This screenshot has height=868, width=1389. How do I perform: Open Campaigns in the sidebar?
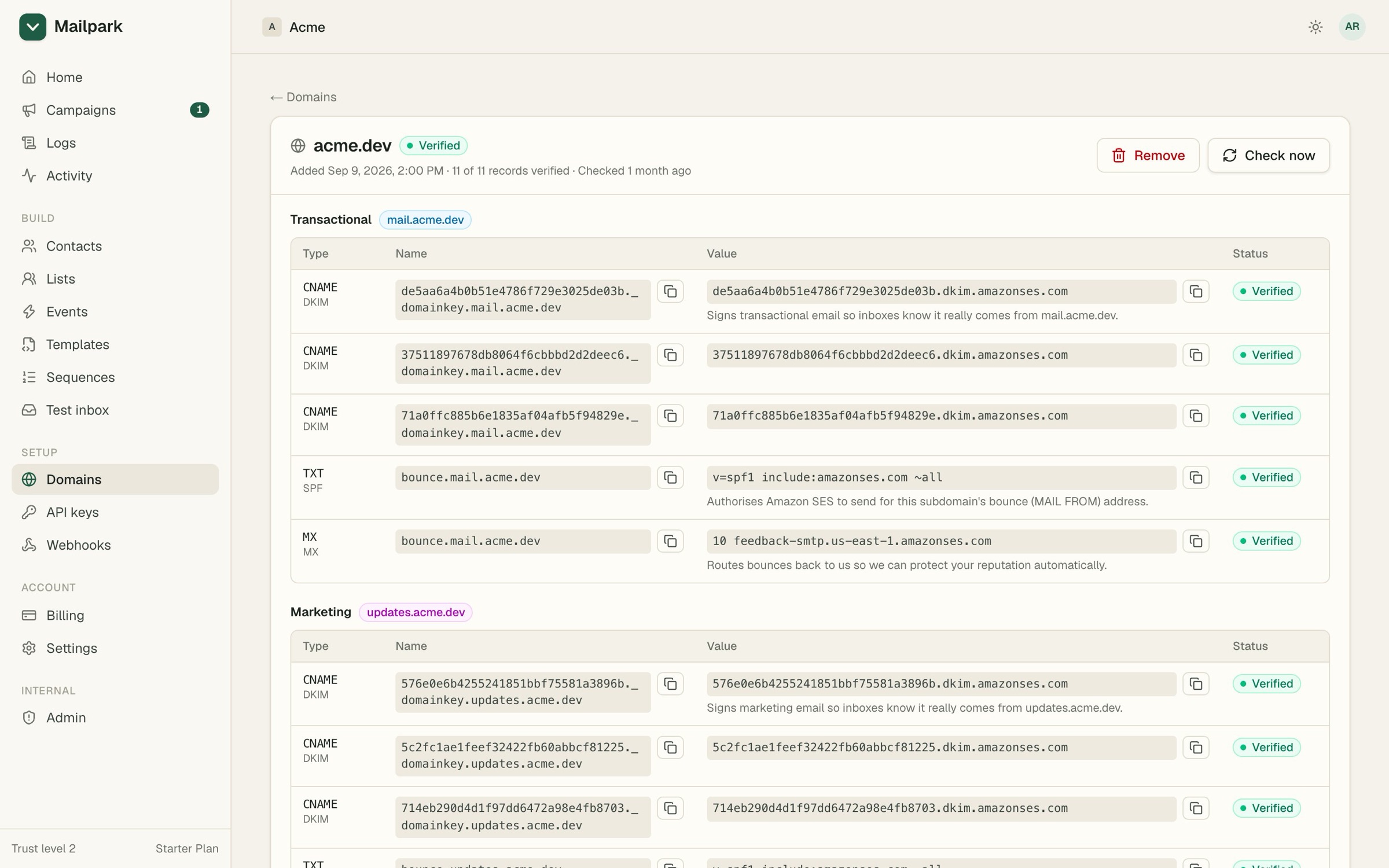point(115,110)
